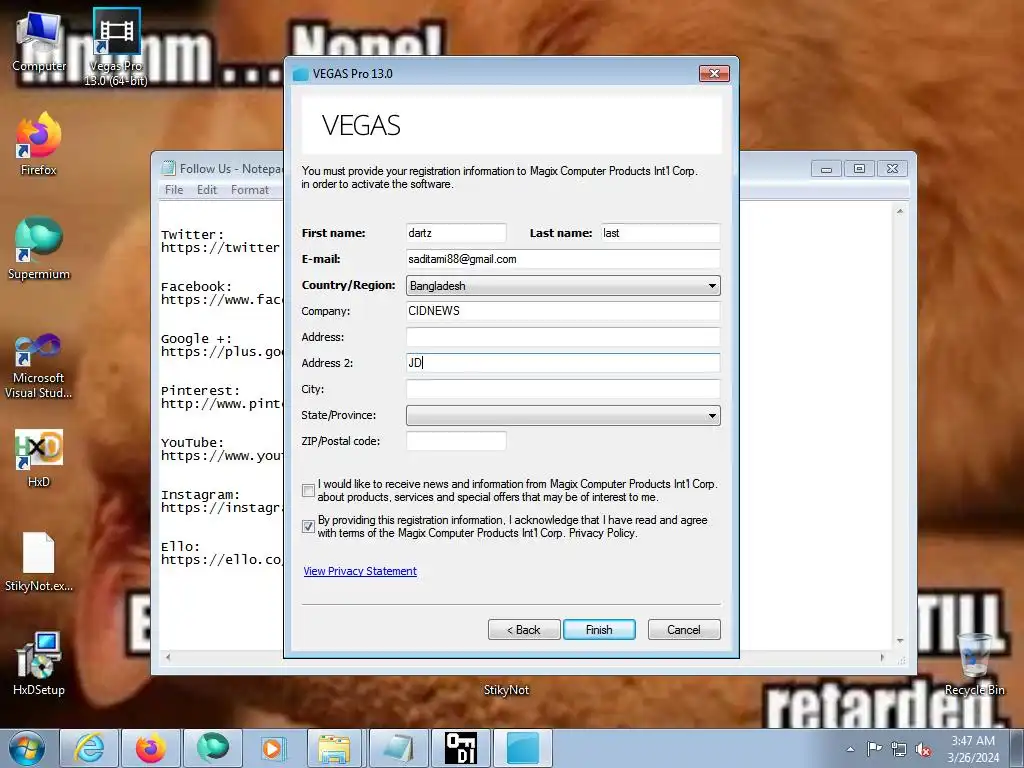This screenshot has height=768, width=1024.
Task: Open Supermium from the taskbar
Action: point(213,748)
